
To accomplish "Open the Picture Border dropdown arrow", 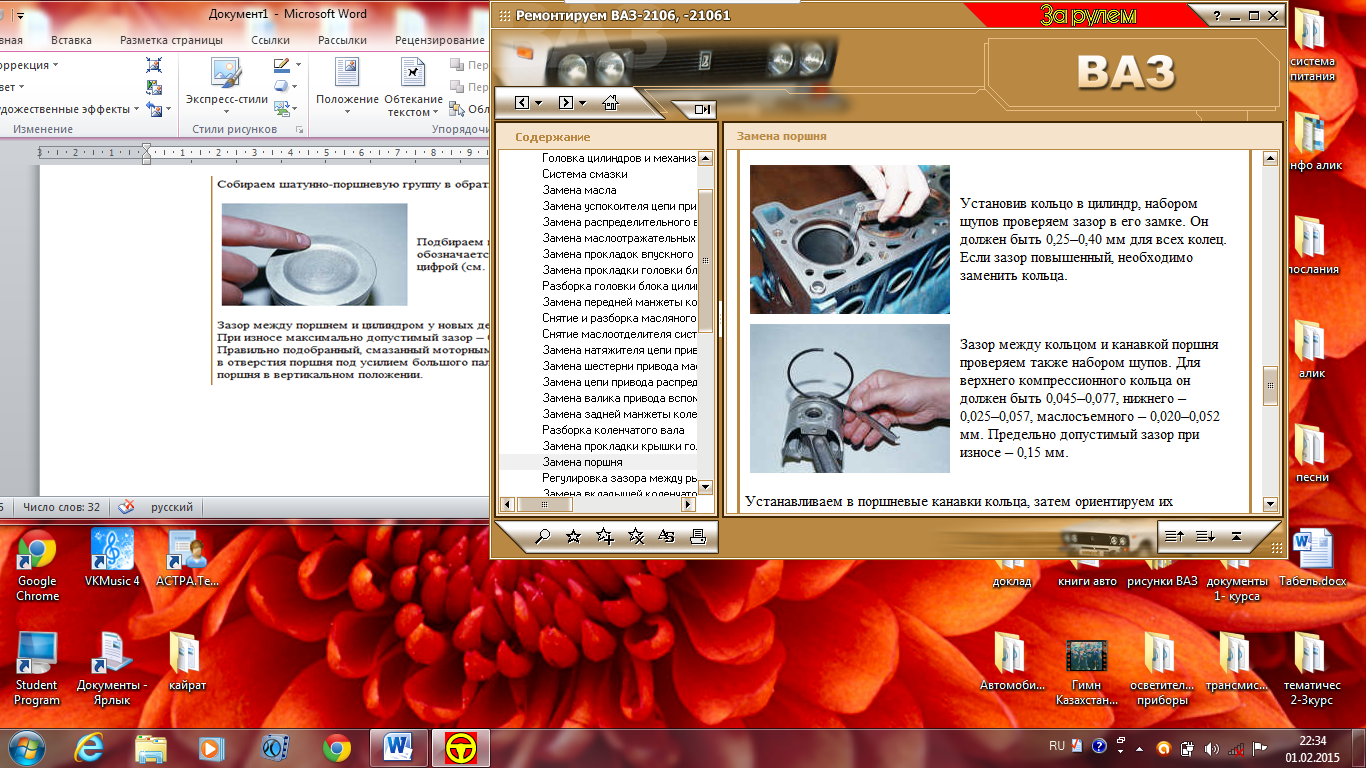I will tap(296, 66).
